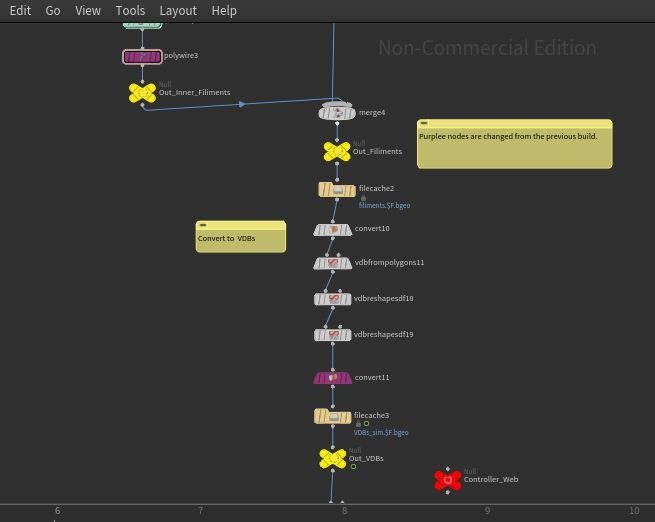This screenshot has height=522, width=655.
Task: Open the Edit menu
Action: 20,10
